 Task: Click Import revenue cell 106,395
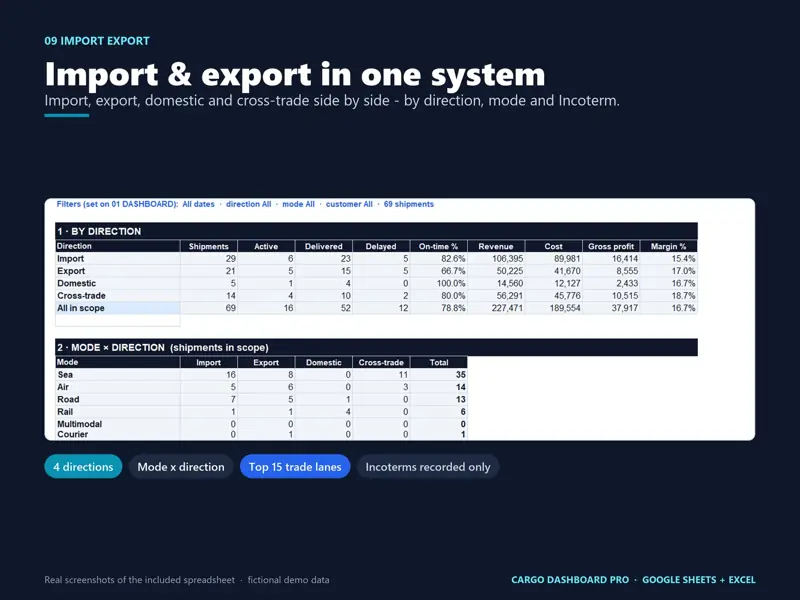click(496, 259)
